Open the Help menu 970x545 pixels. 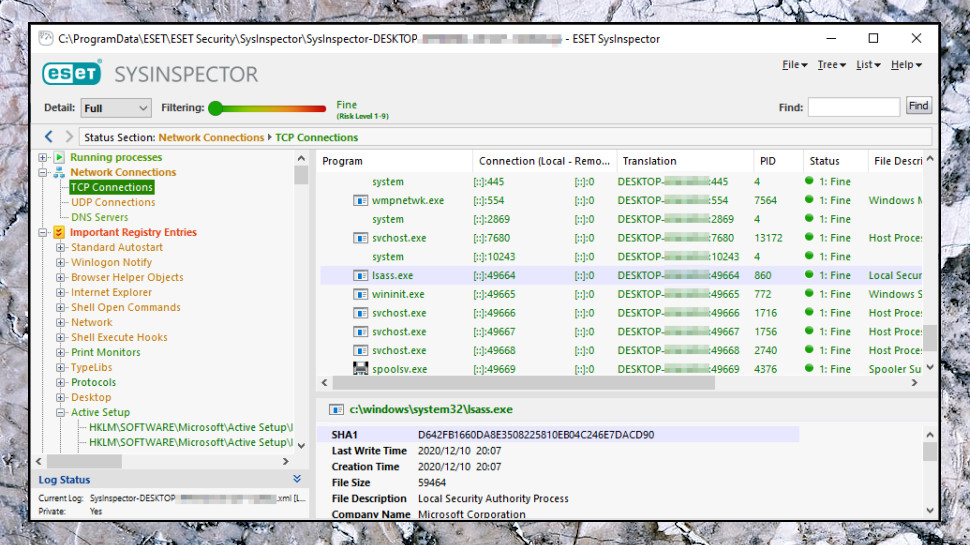point(906,64)
